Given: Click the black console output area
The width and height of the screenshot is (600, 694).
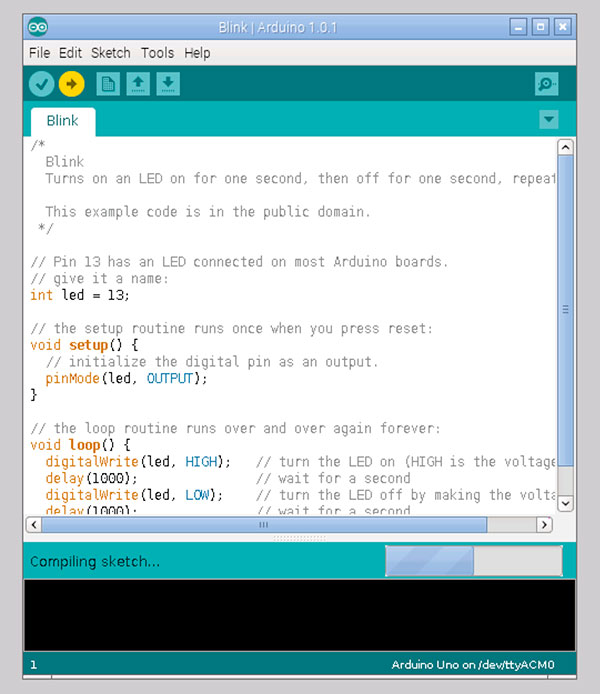Looking at the screenshot, I should tap(300, 615).
